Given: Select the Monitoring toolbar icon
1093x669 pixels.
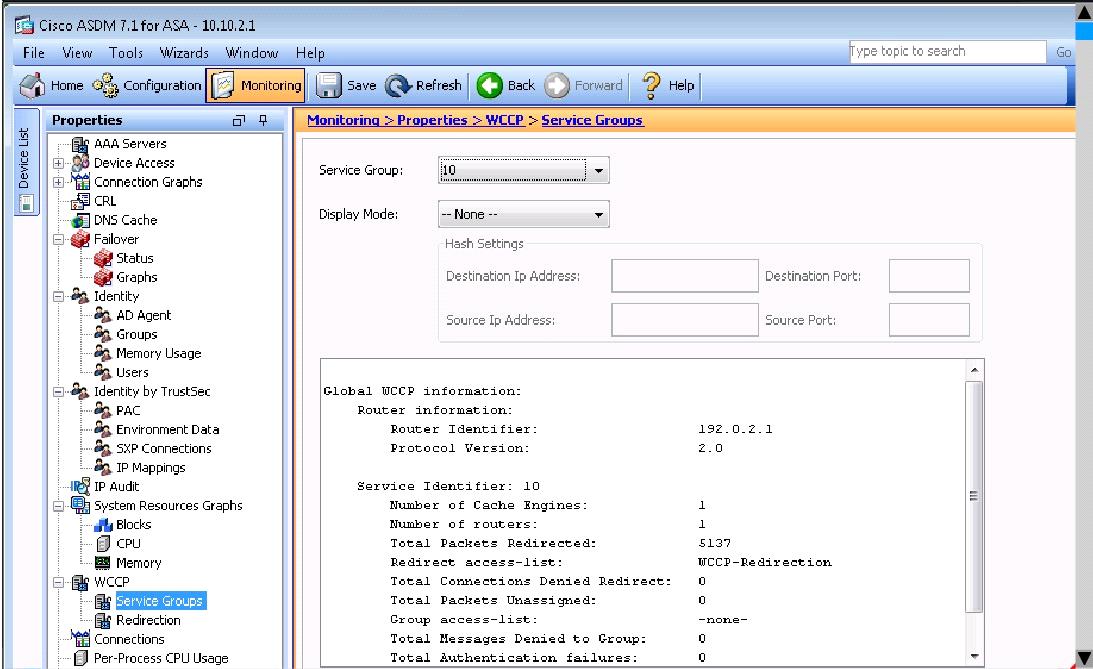Looking at the screenshot, I should (223, 85).
